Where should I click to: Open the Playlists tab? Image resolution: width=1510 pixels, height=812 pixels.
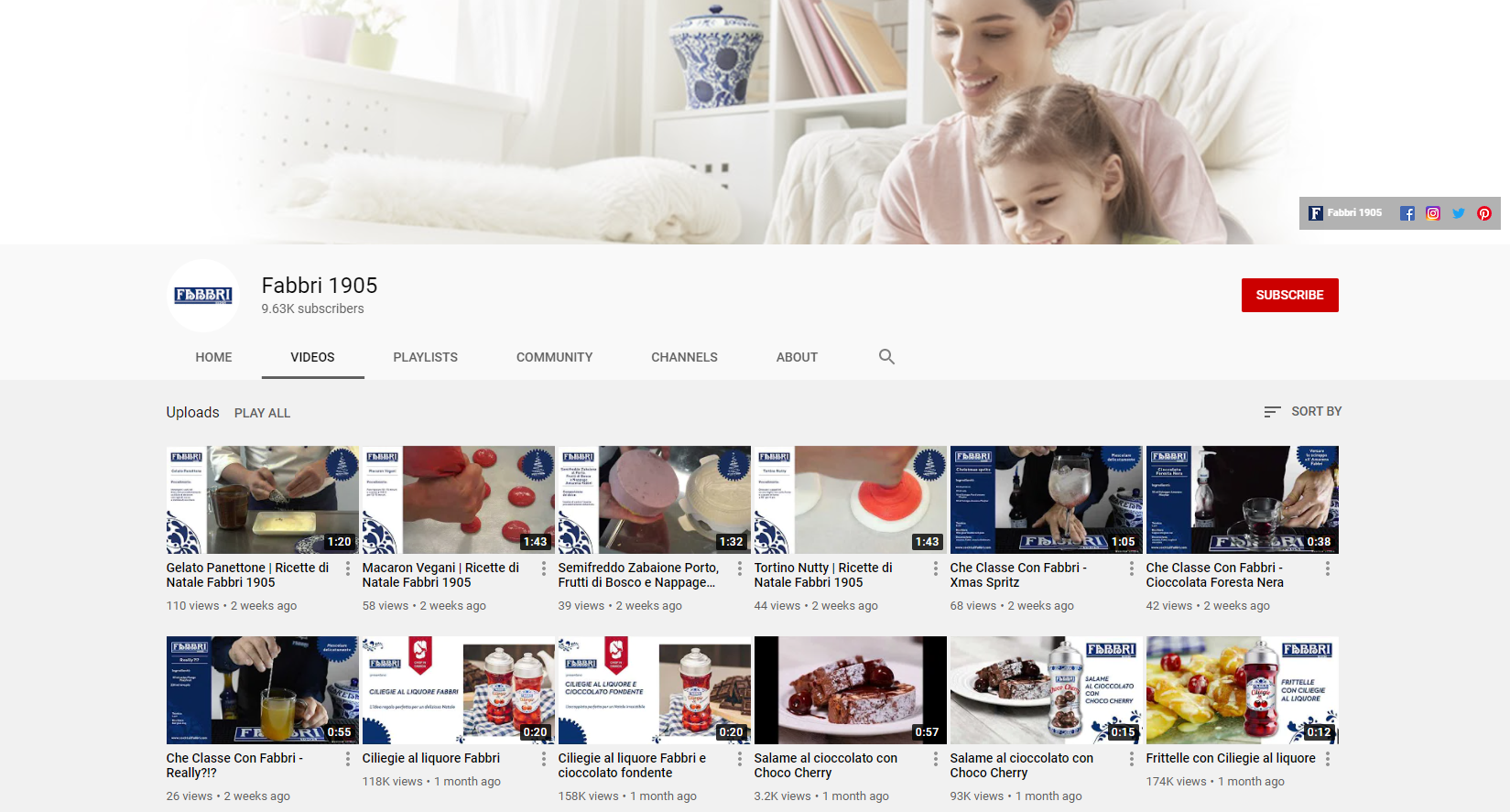click(x=425, y=357)
